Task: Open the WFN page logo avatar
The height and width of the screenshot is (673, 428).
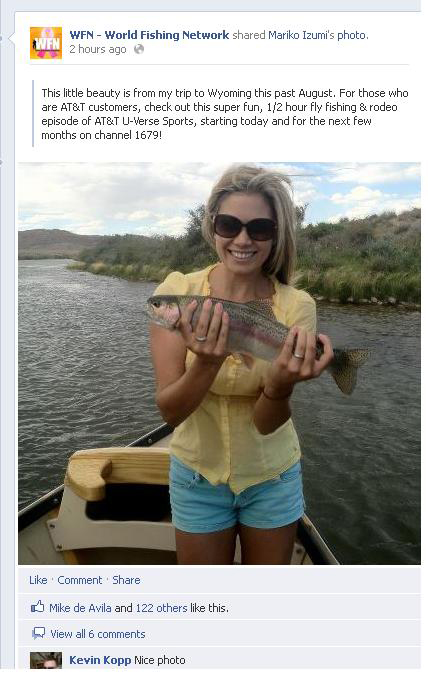Action: (x=46, y=43)
